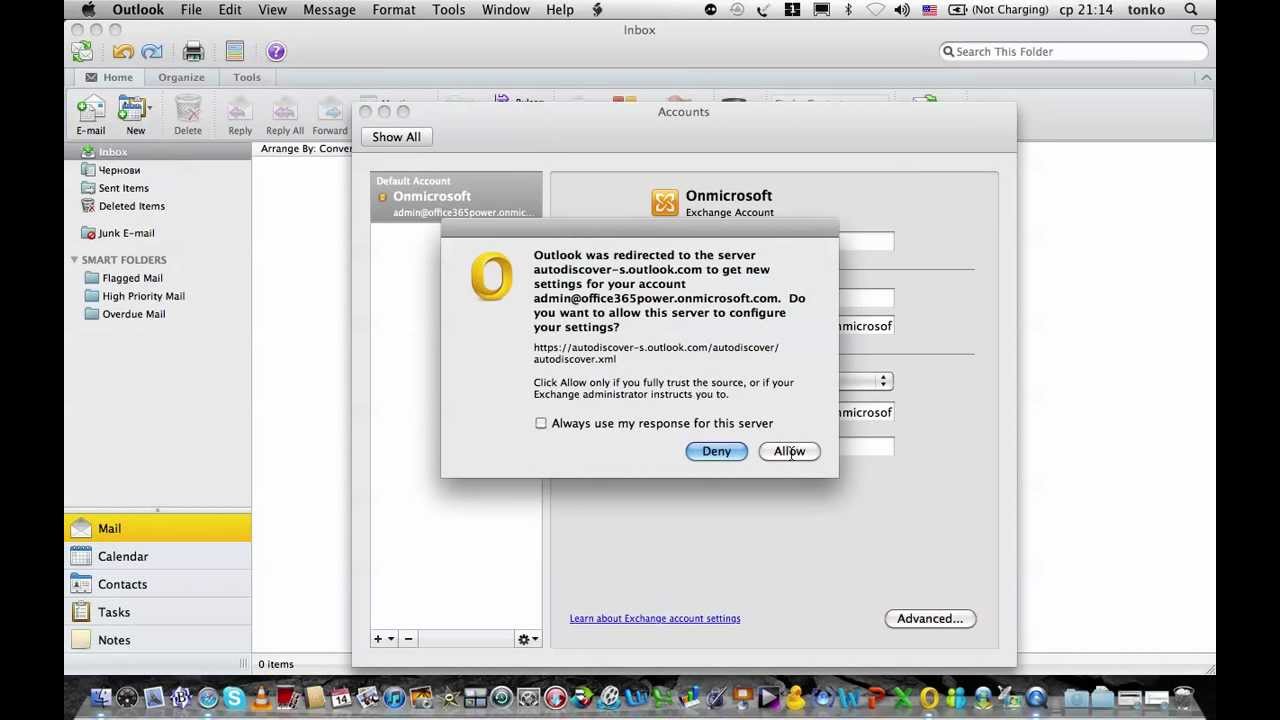Select the Deleted Items folder

pyautogui.click(x=158, y=206)
